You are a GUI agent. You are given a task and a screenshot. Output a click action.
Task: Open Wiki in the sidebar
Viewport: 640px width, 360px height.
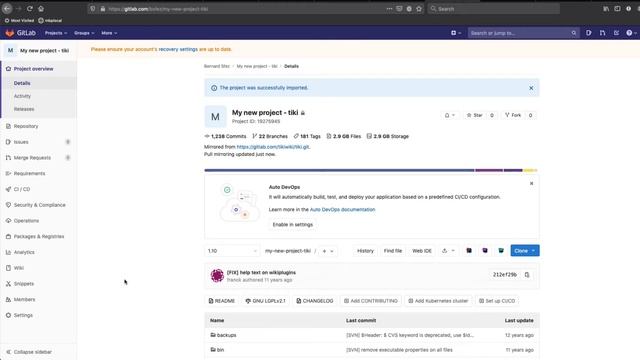[19, 268]
